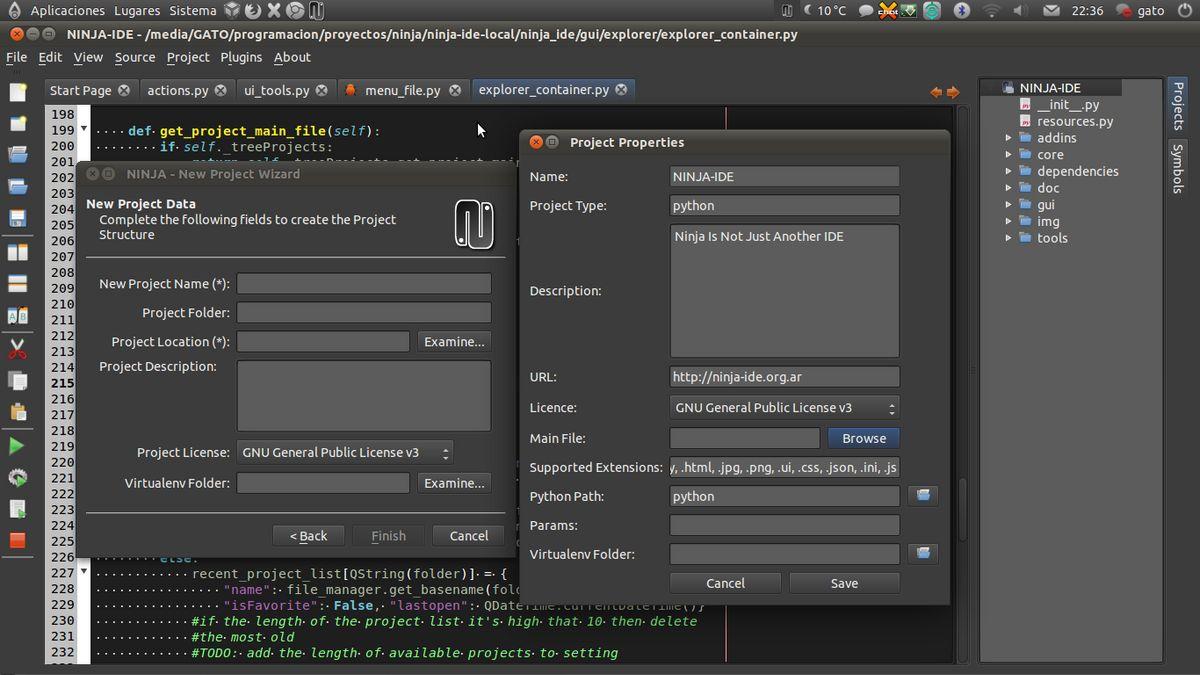Viewport: 1200px width, 675px height.
Task: Expand the addins folder in the project tree
Action: click(1009, 138)
